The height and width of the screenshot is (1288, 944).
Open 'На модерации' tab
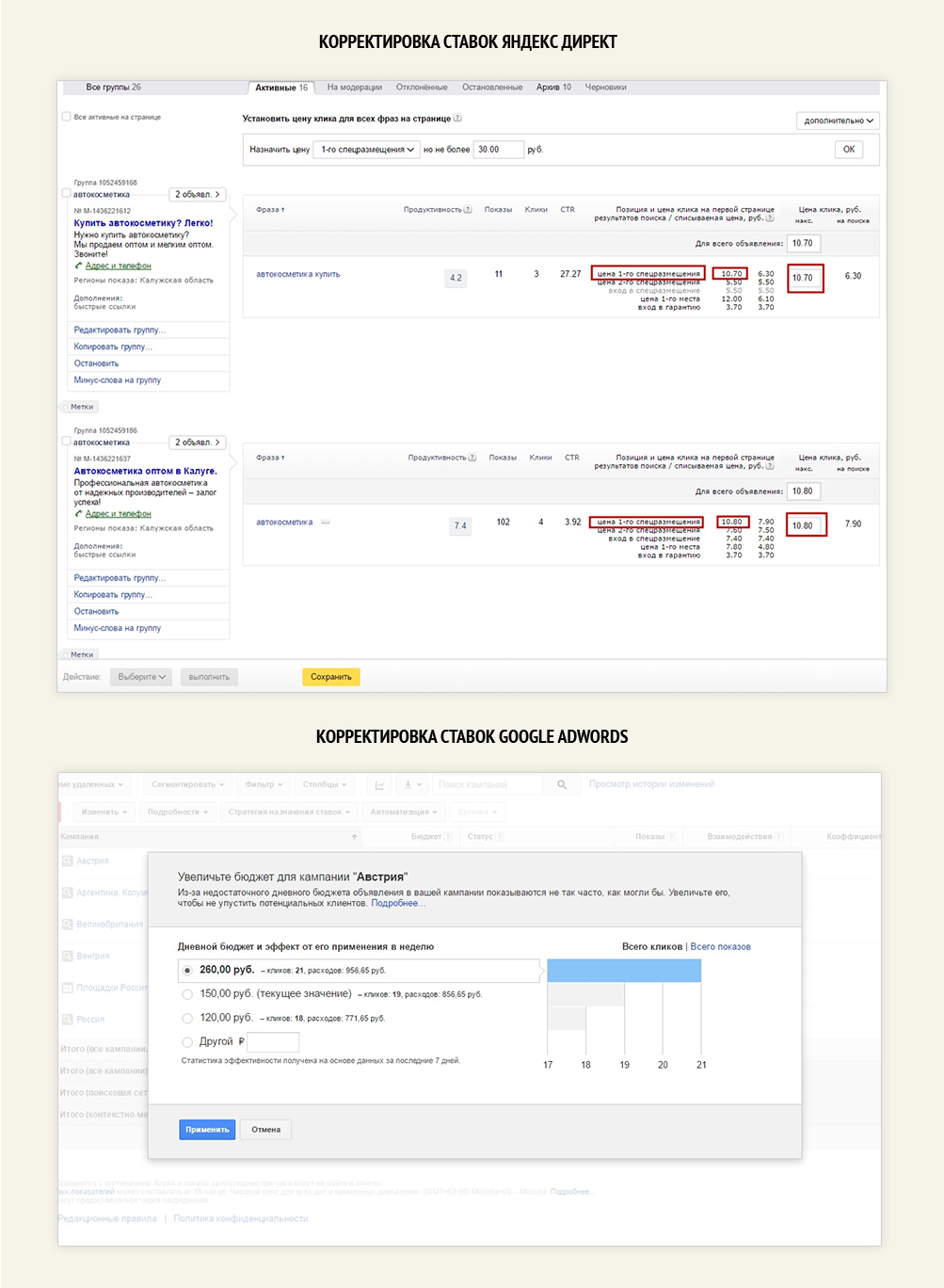pos(355,87)
